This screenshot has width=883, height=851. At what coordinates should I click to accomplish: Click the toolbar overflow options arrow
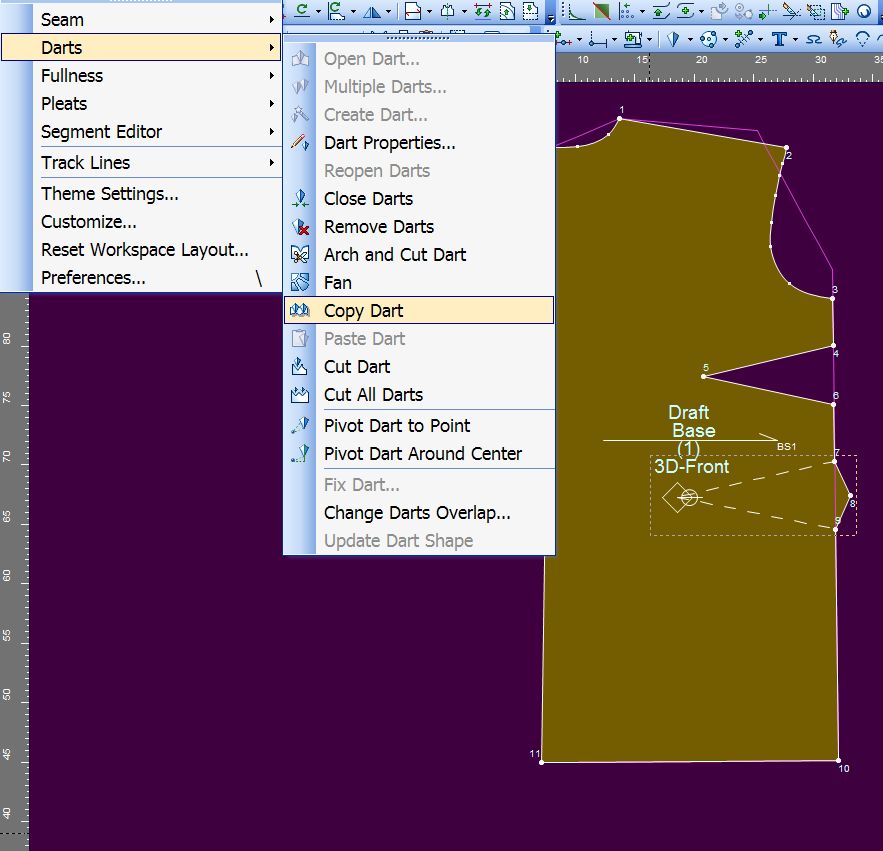[x=551, y=19]
